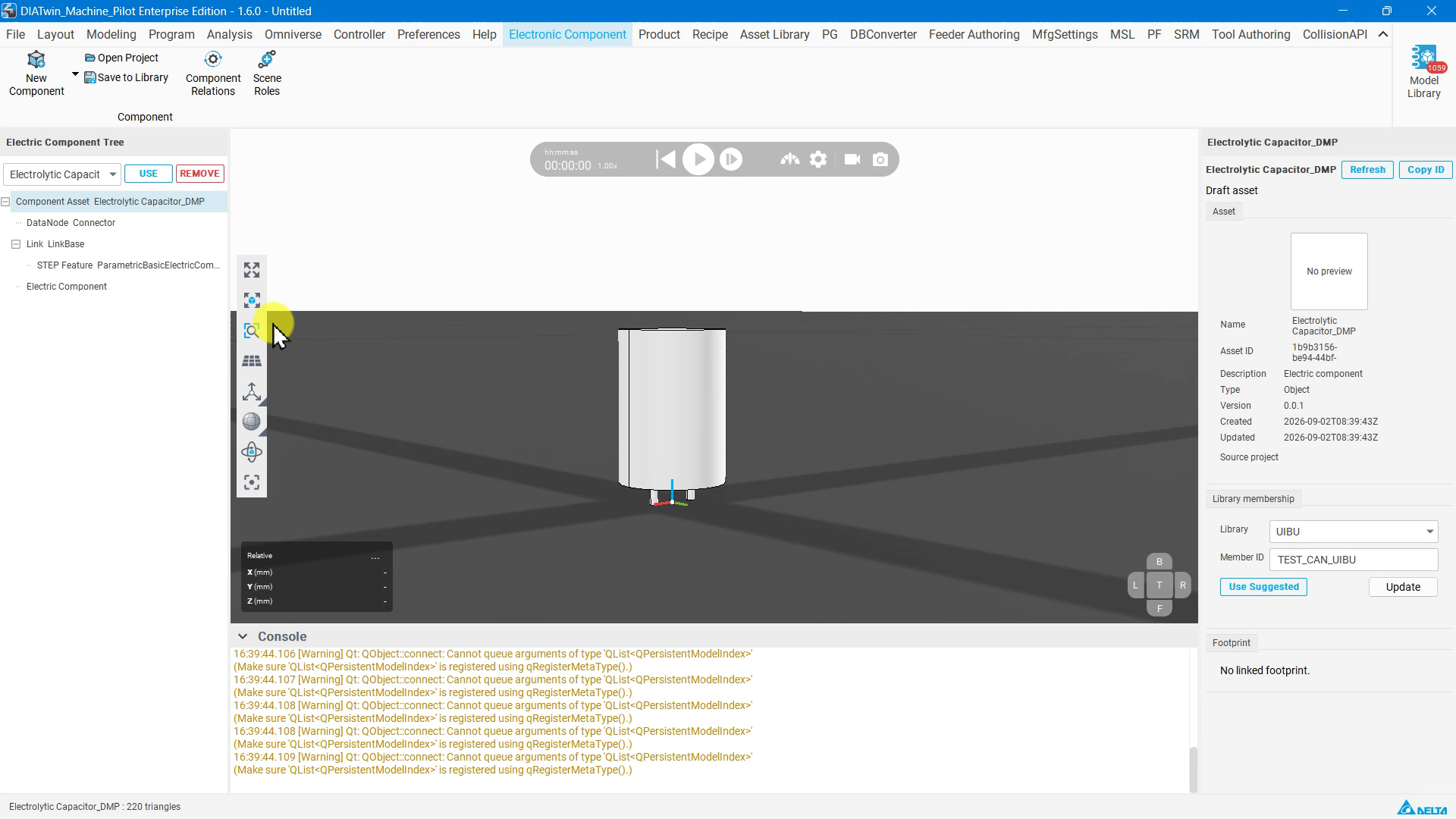Open the New Component dropdown arrow

click(x=75, y=74)
